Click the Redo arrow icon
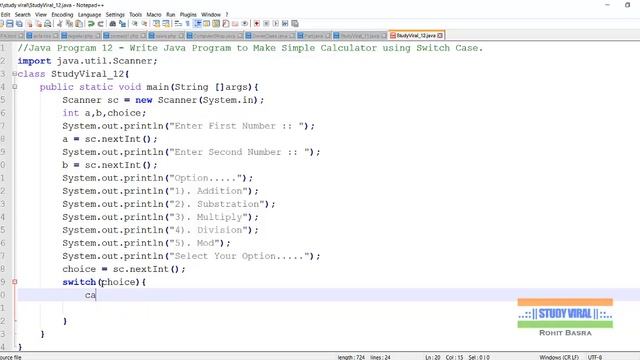Screen dimensions: 640x360 coord(100,24)
